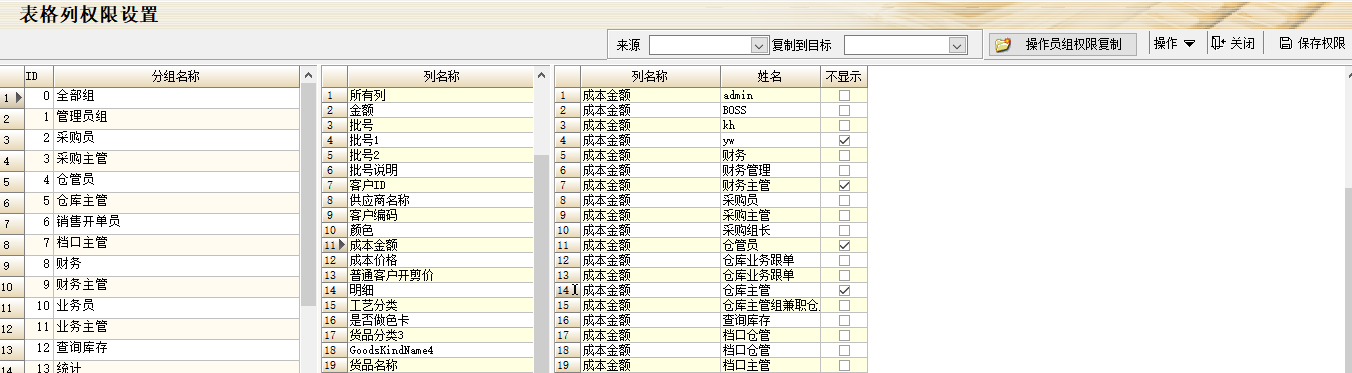Check 不显示 for 财务管理 user
Image resolution: width=1352 pixels, height=373 pixels.
point(844,170)
